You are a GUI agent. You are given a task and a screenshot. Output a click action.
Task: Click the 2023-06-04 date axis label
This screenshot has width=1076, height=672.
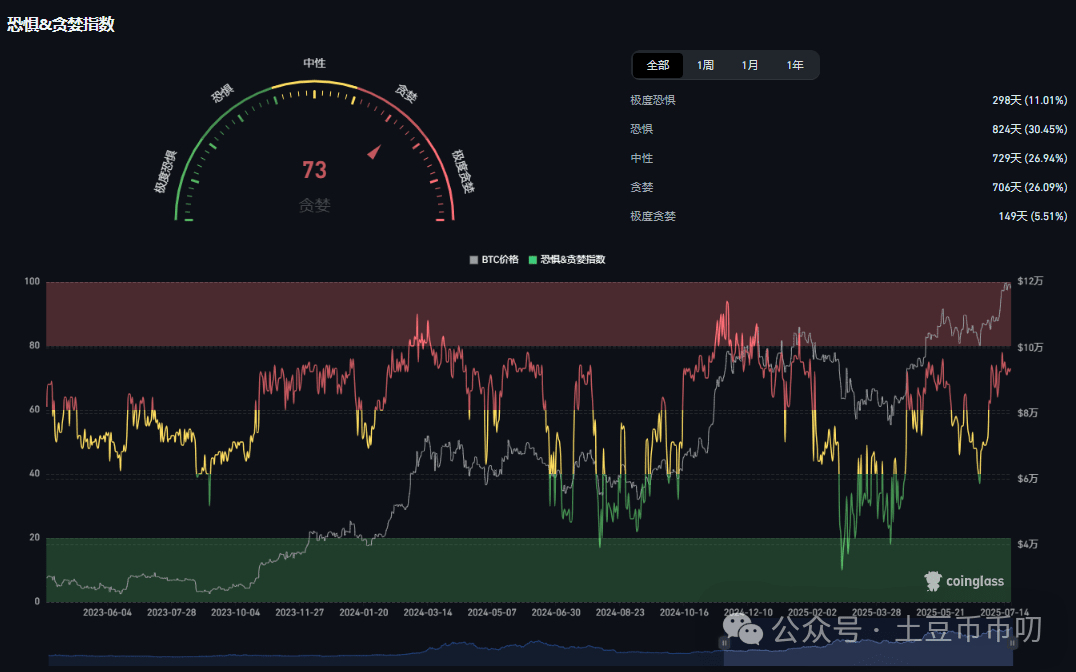(107, 612)
